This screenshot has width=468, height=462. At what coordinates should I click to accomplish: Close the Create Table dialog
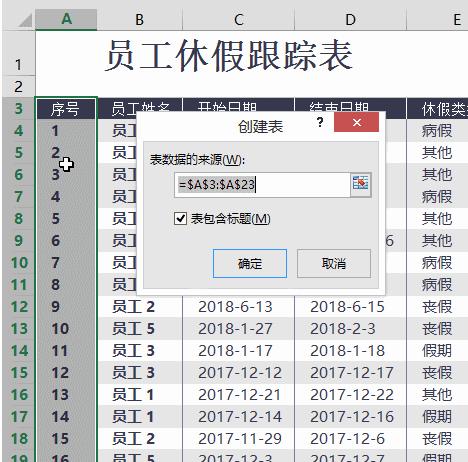(356, 122)
